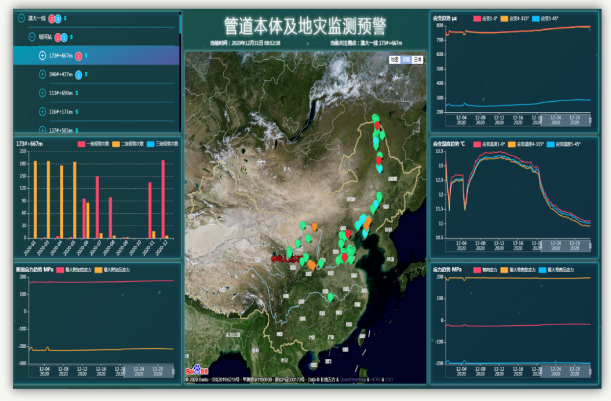Image resolution: width=611 pixels, height=401 pixels.
Task: Click the Baidu logo on the map
Action: [197, 369]
